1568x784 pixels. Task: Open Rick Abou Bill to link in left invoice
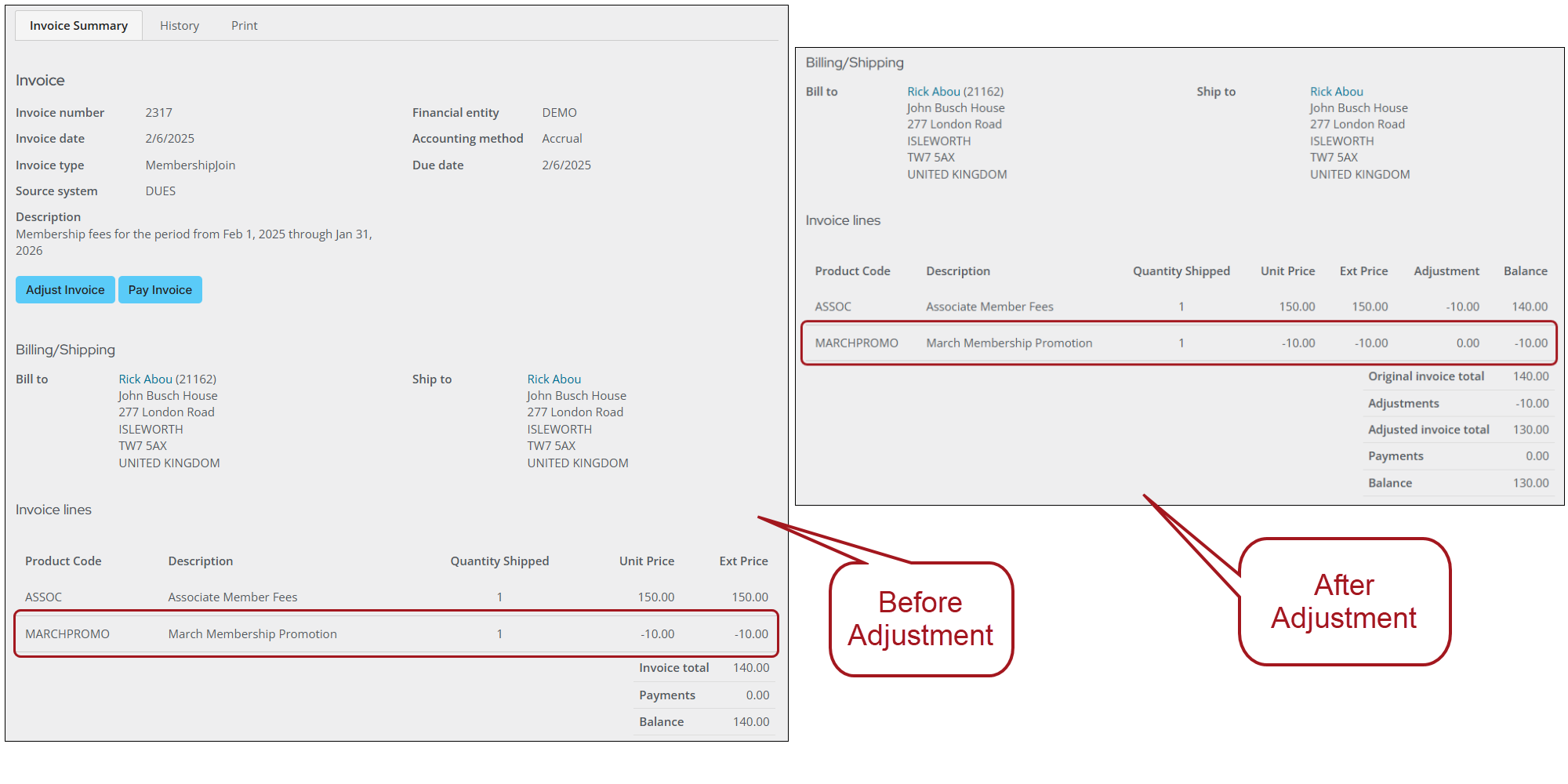pos(145,379)
